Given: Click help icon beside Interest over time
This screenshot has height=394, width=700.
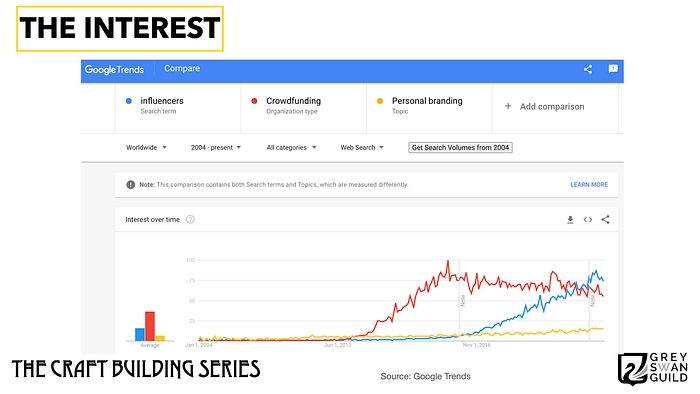Looking at the screenshot, I should (190, 220).
